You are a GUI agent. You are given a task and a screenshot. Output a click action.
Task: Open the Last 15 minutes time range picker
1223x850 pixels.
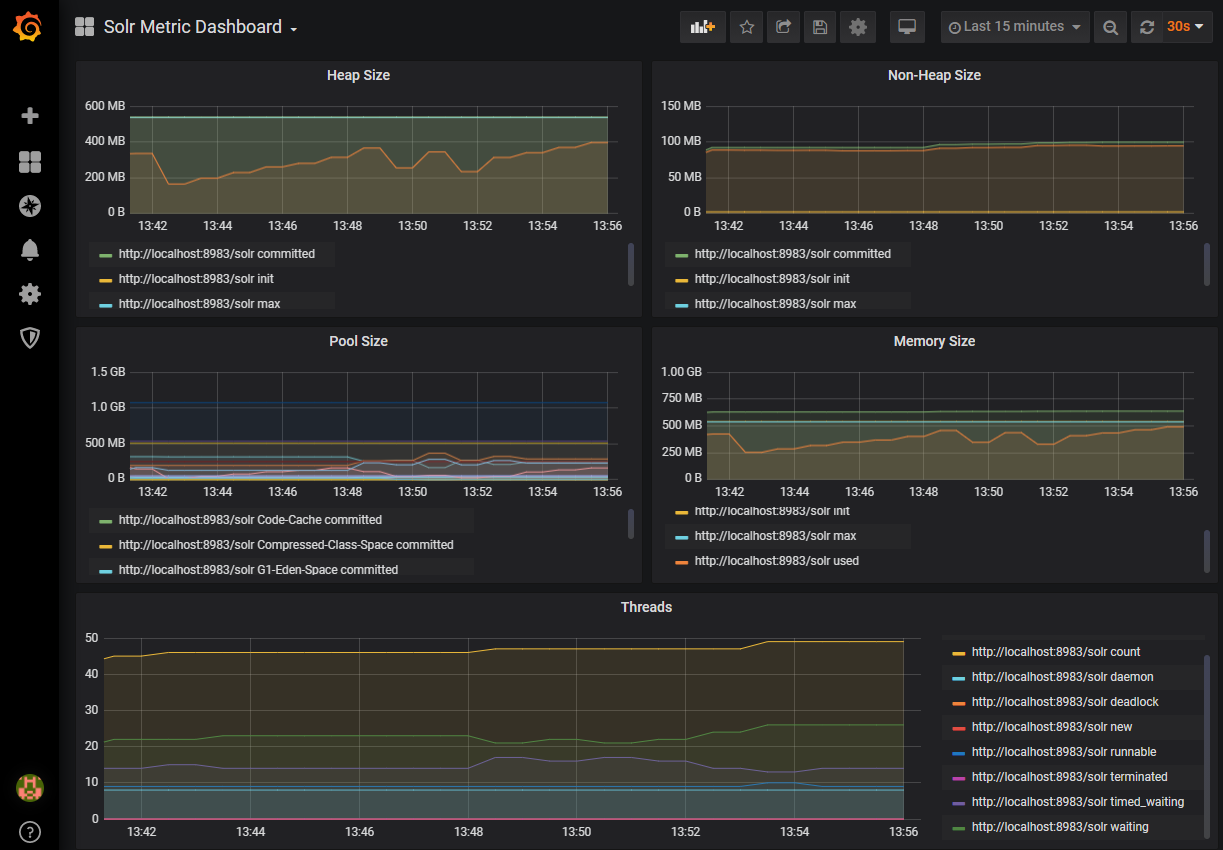1015,27
